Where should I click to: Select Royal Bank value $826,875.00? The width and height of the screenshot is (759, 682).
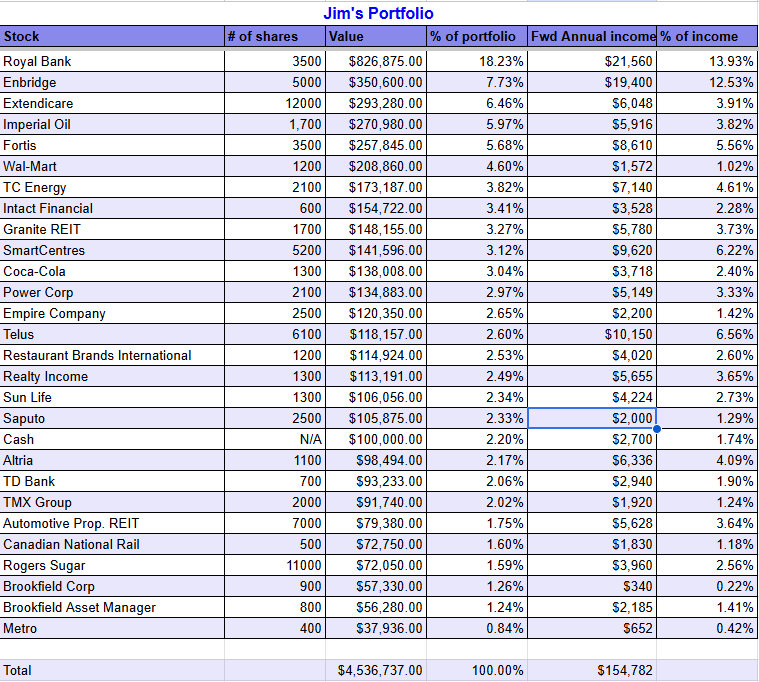[376, 61]
